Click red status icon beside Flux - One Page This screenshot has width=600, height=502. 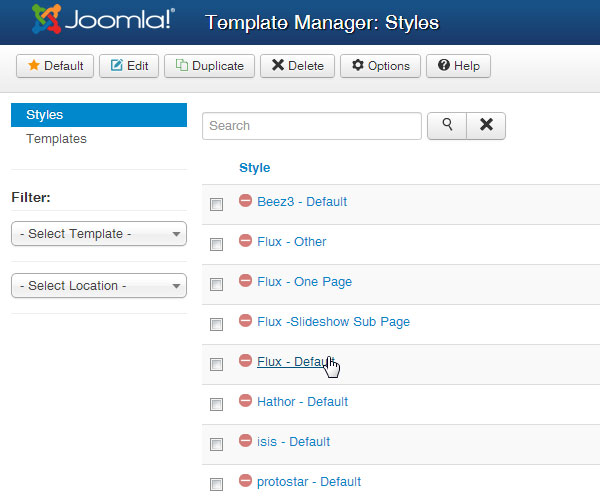(x=245, y=280)
